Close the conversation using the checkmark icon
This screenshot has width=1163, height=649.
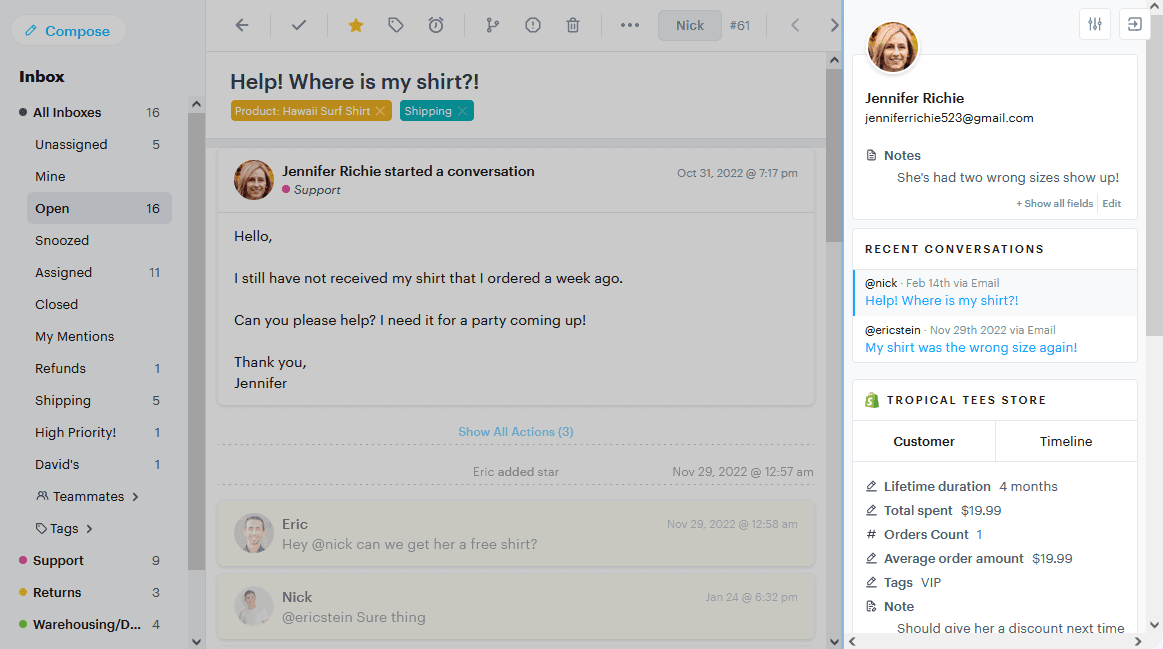click(x=298, y=25)
